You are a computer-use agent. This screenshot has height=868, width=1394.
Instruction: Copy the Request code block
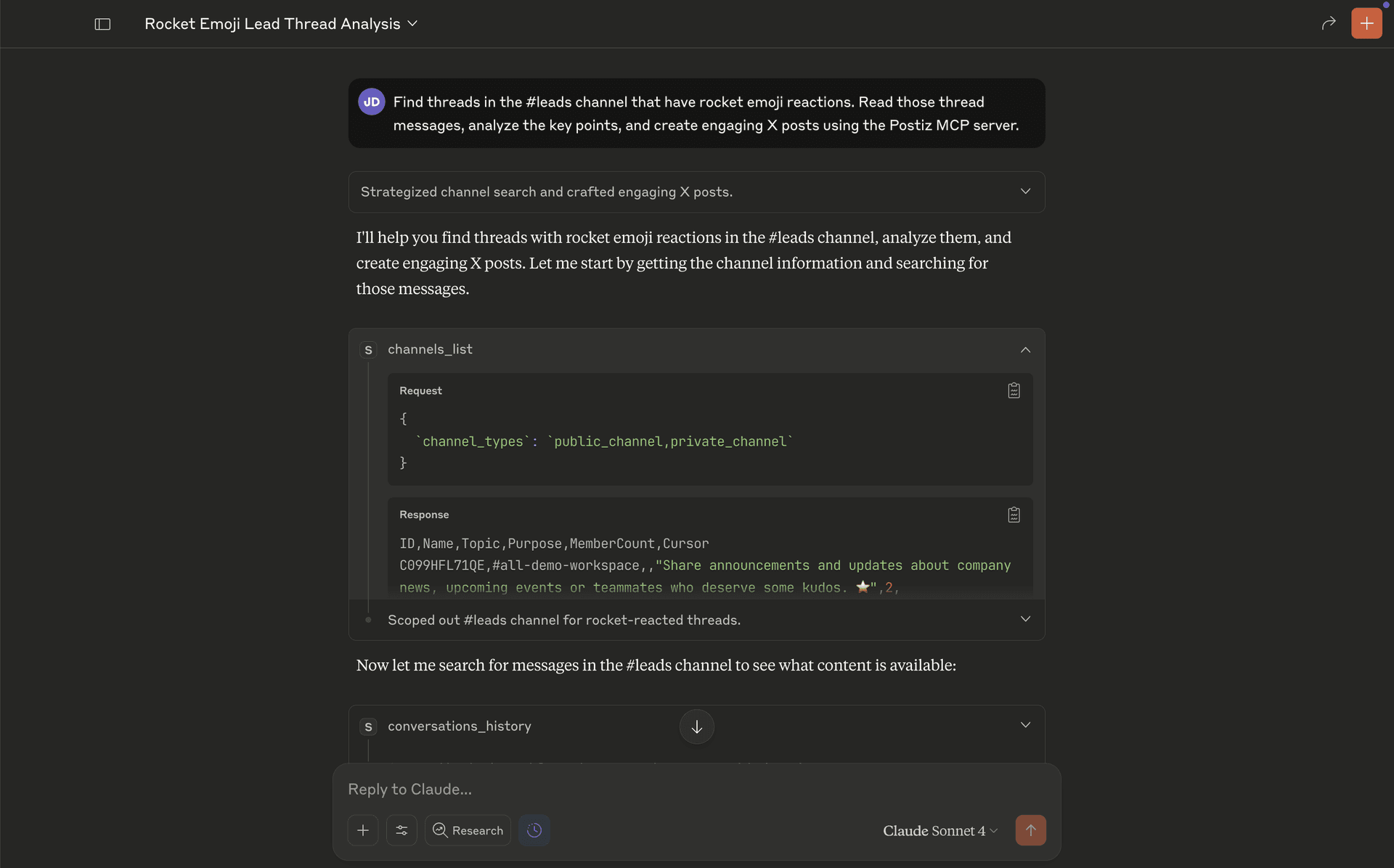(1014, 390)
